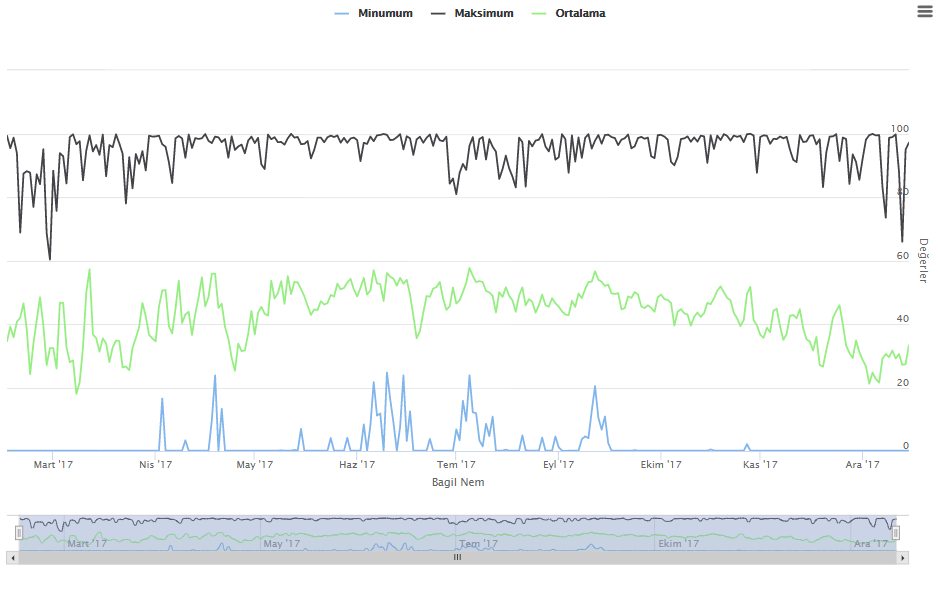Click the scrollbar right arrow button
This screenshot has width=938, height=591.
tap(903, 557)
